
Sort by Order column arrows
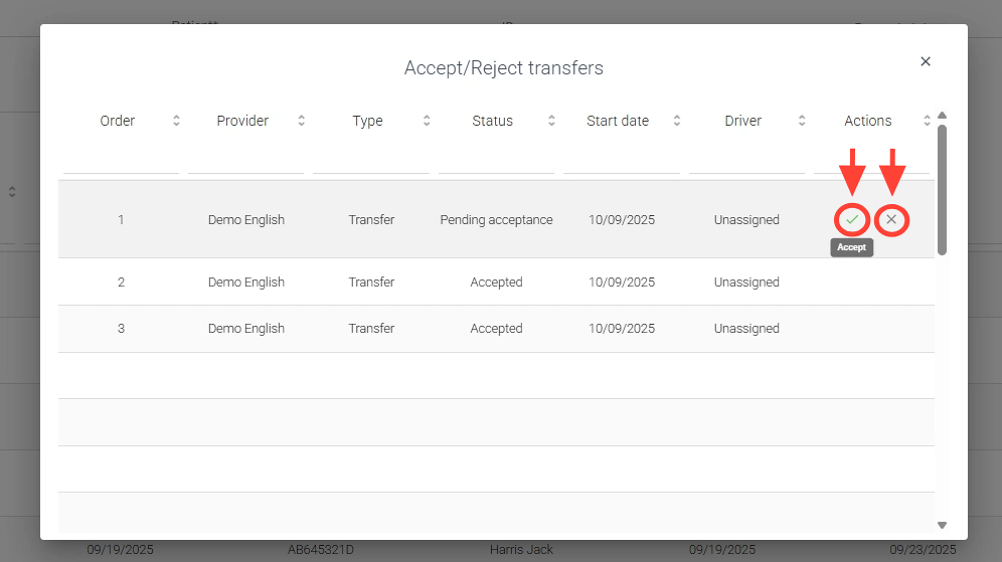click(176, 121)
